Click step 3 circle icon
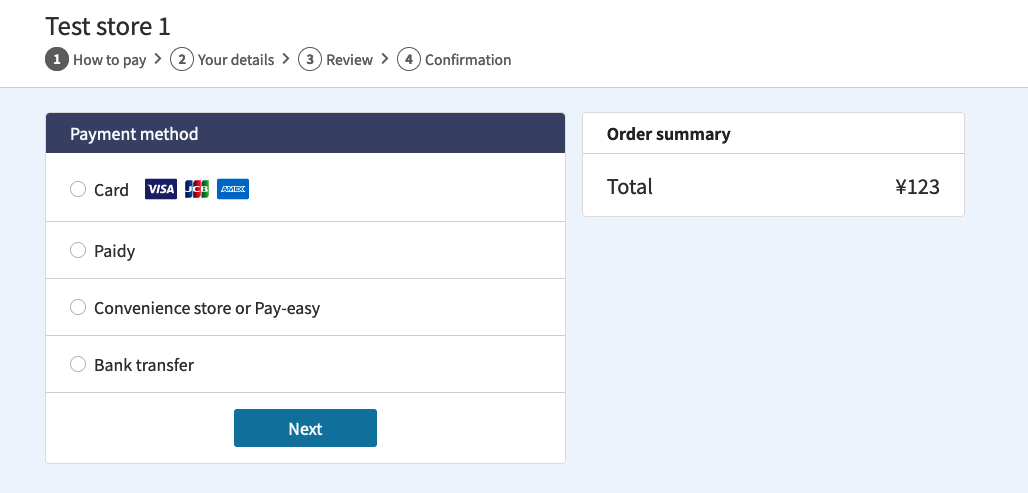 point(310,60)
